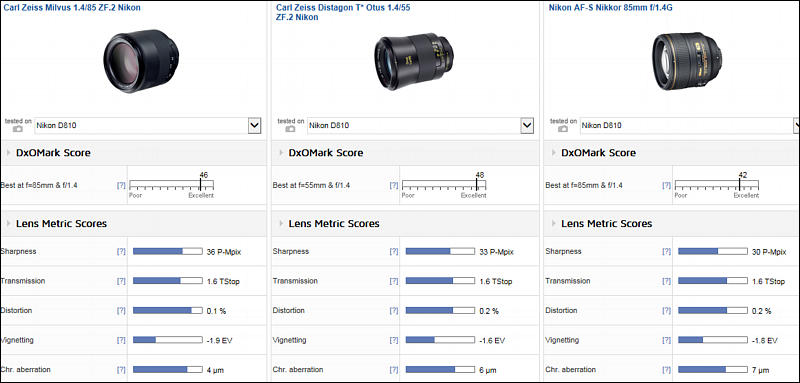
Task: Click [?] help beside 'Best at f=85mm' for Nikkor
Action: [666, 186]
